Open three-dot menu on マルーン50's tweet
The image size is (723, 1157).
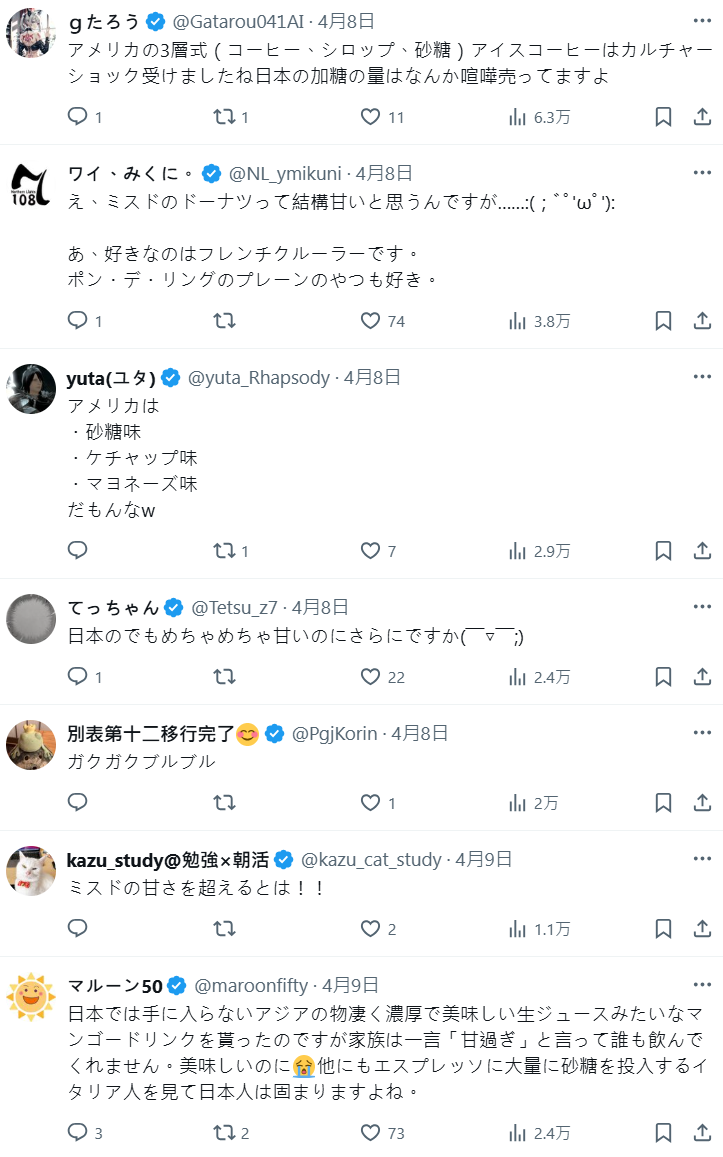coord(703,985)
